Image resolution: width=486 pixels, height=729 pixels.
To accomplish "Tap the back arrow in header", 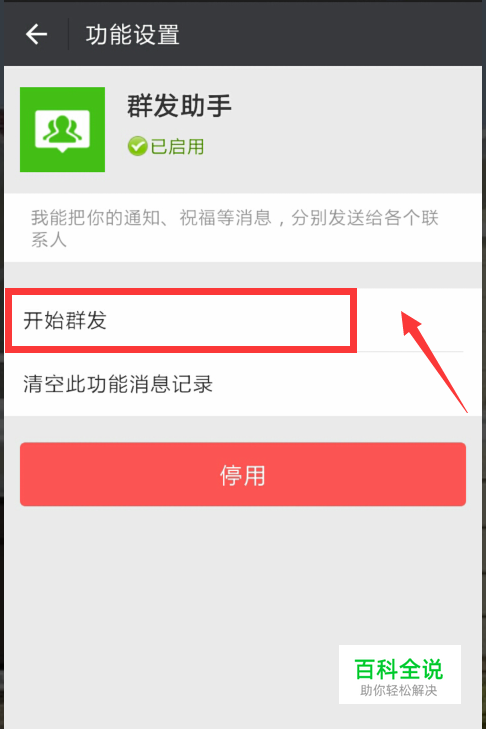I will click(x=36, y=34).
